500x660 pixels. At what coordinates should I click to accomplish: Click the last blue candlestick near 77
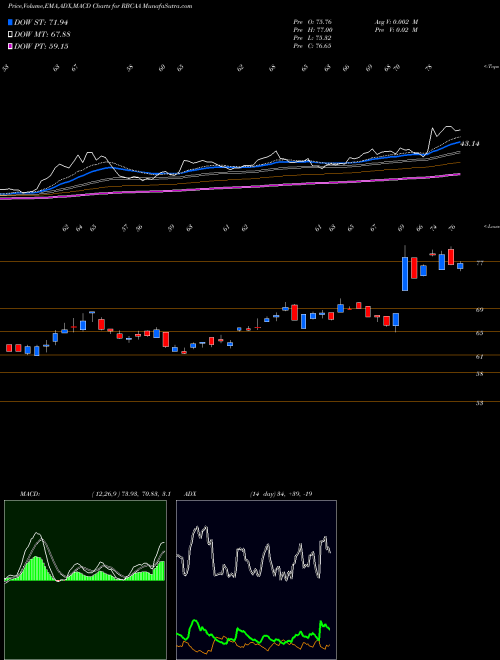click(460, 266)
